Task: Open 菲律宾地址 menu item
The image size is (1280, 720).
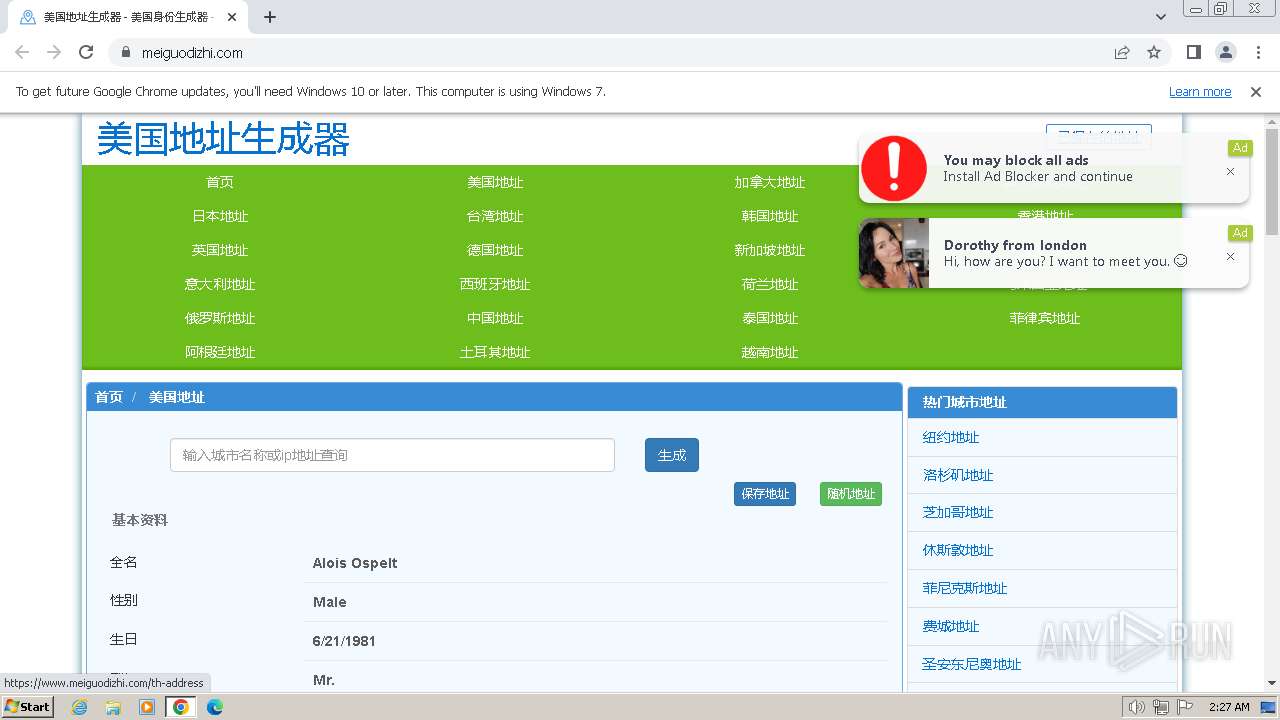Action: [x=1045, y=318]
